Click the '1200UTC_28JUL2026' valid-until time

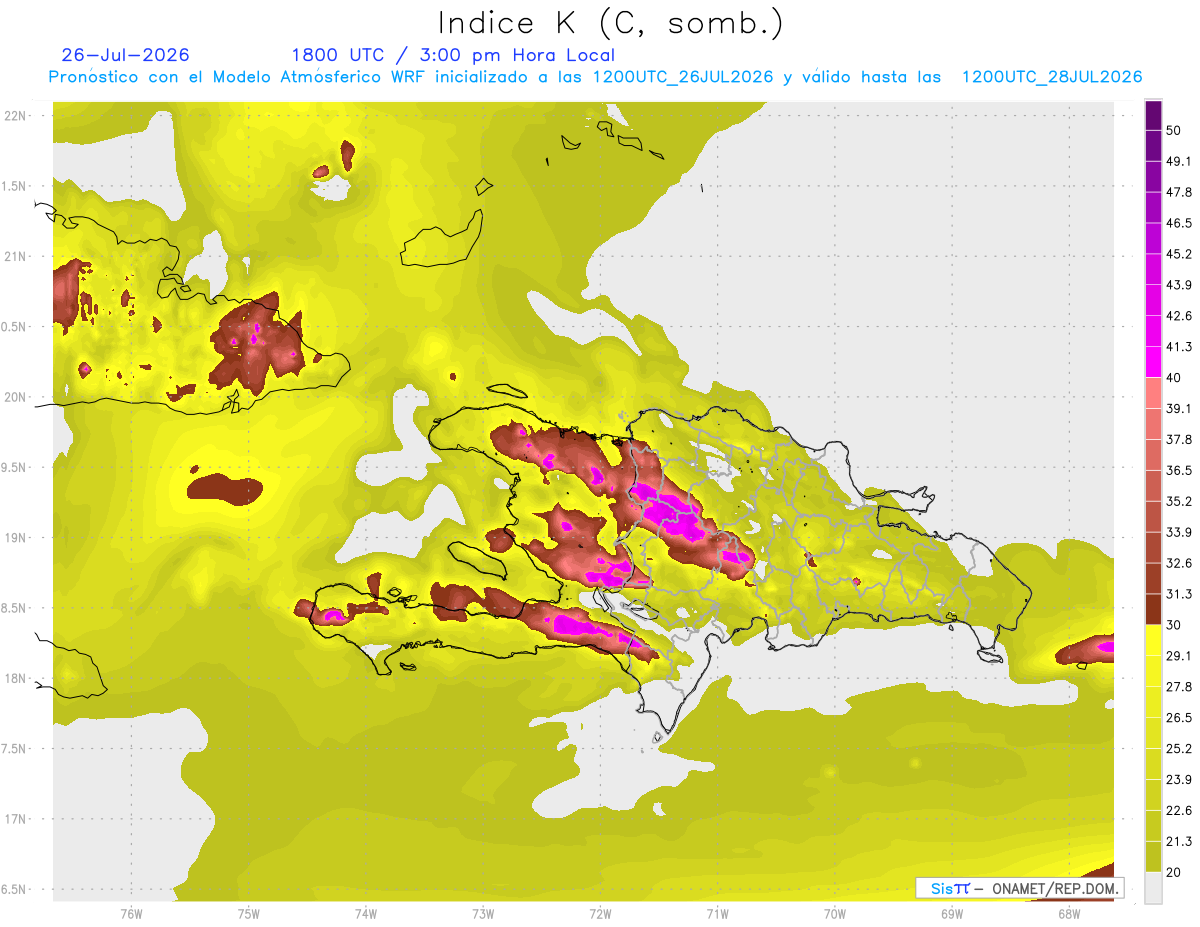click(x=1052, y=77)
